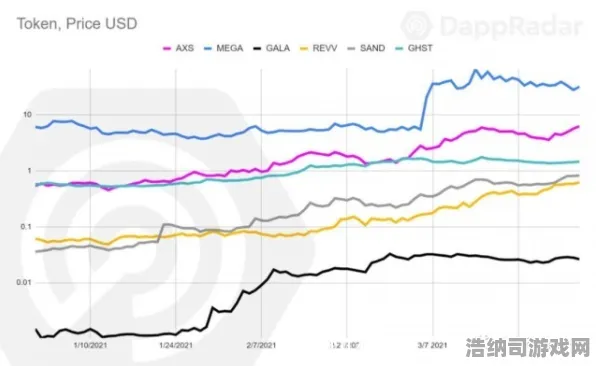Click the 0.01 y-axis label
The width and height of the screenshot is (596, 366).
tap(24, 282)
